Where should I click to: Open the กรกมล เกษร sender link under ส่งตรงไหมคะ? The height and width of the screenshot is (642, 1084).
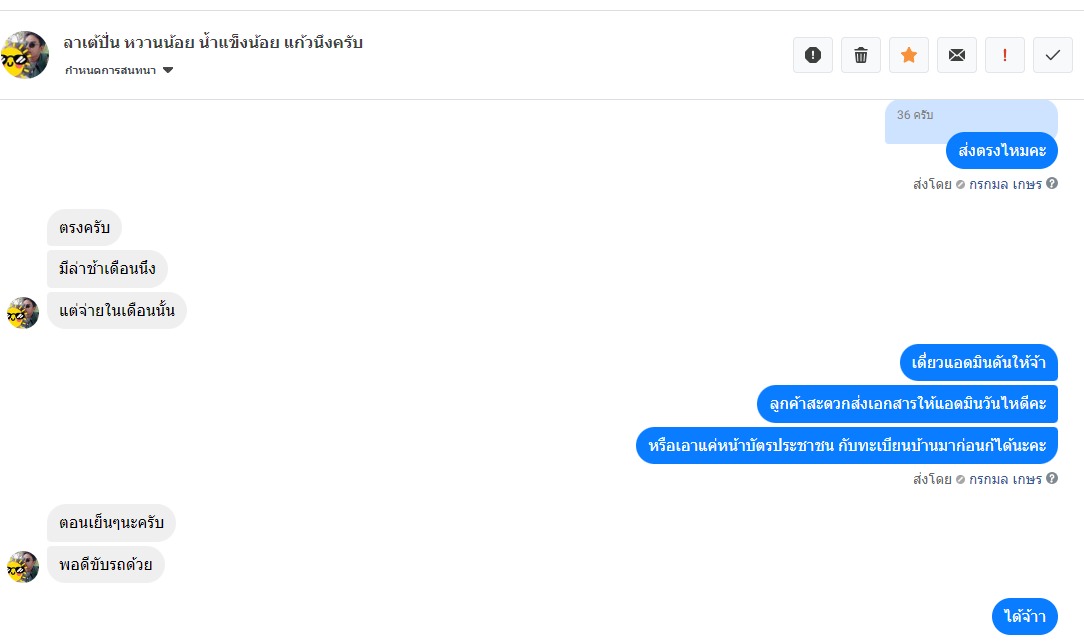tap(1004, 184)
